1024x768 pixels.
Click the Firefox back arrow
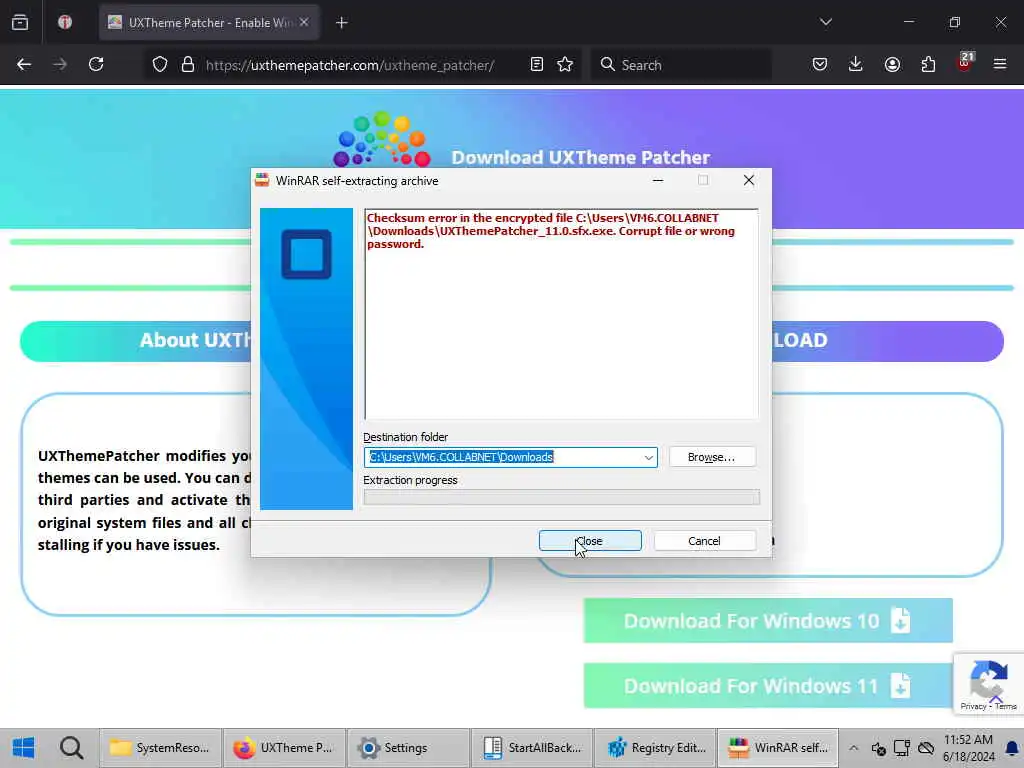[x=24, y=65]
